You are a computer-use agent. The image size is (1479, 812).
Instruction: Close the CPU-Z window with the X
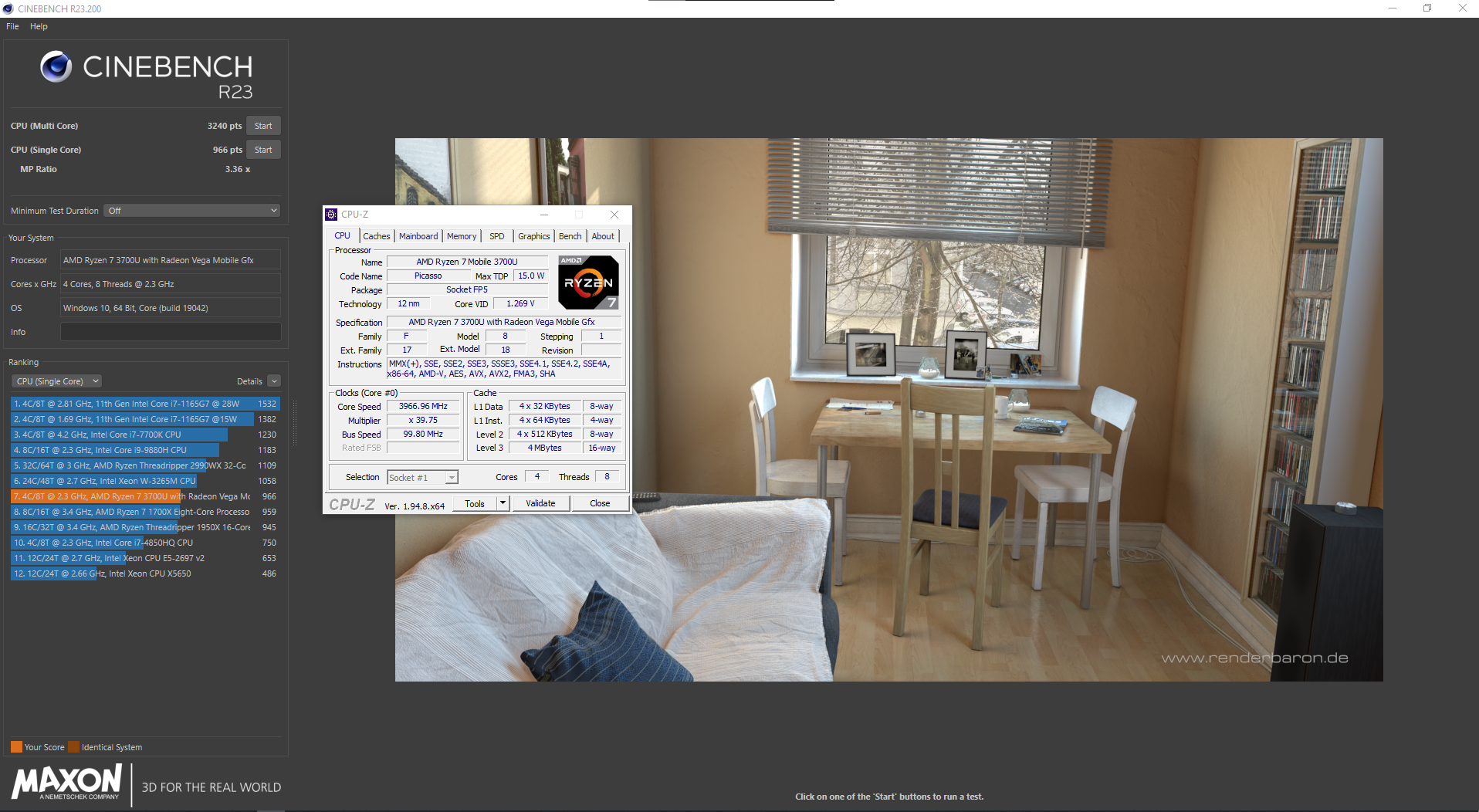click(614, 215)
